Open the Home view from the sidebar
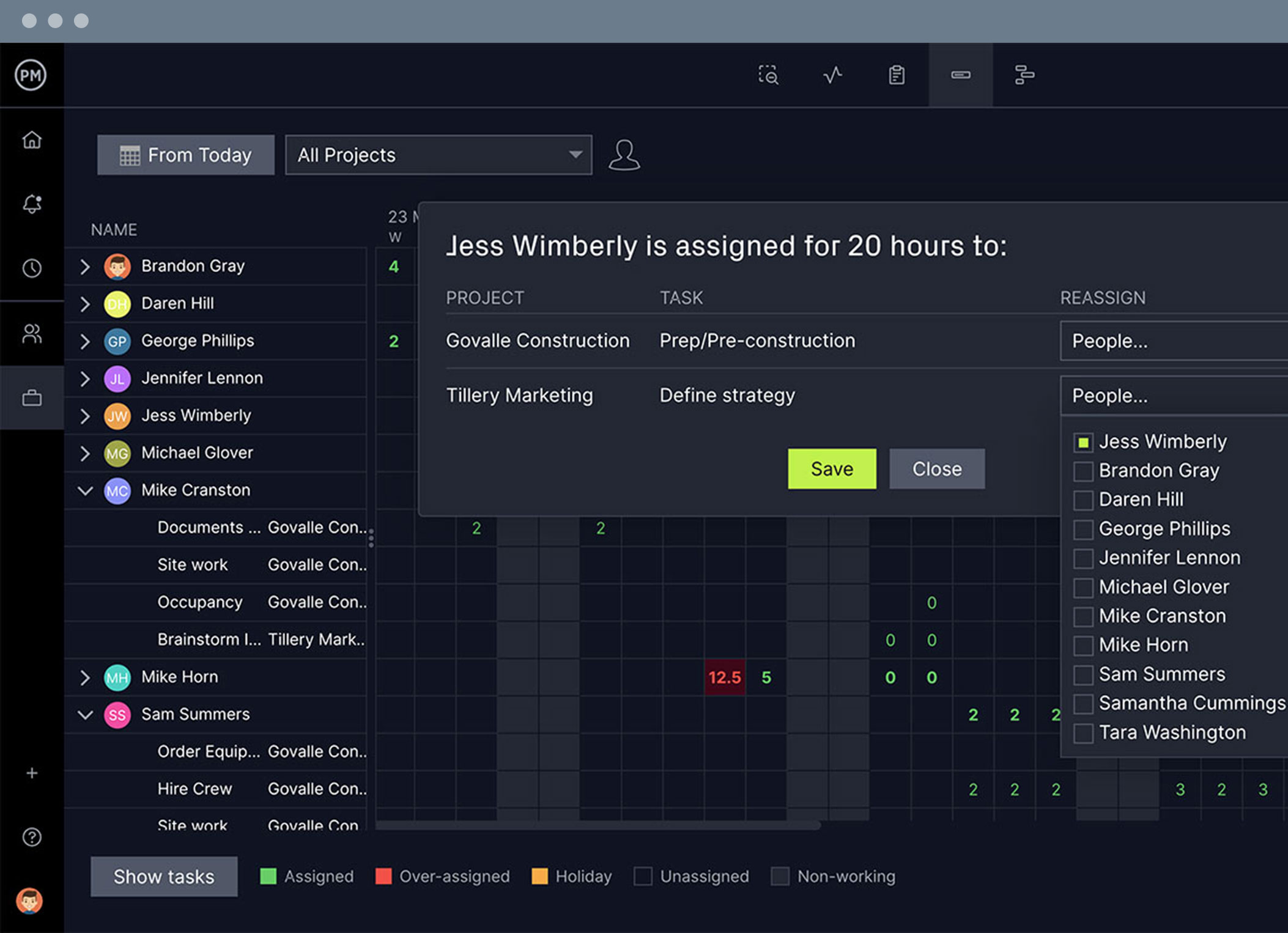This screenshot has width=1288, height=933. click(31, 140)
